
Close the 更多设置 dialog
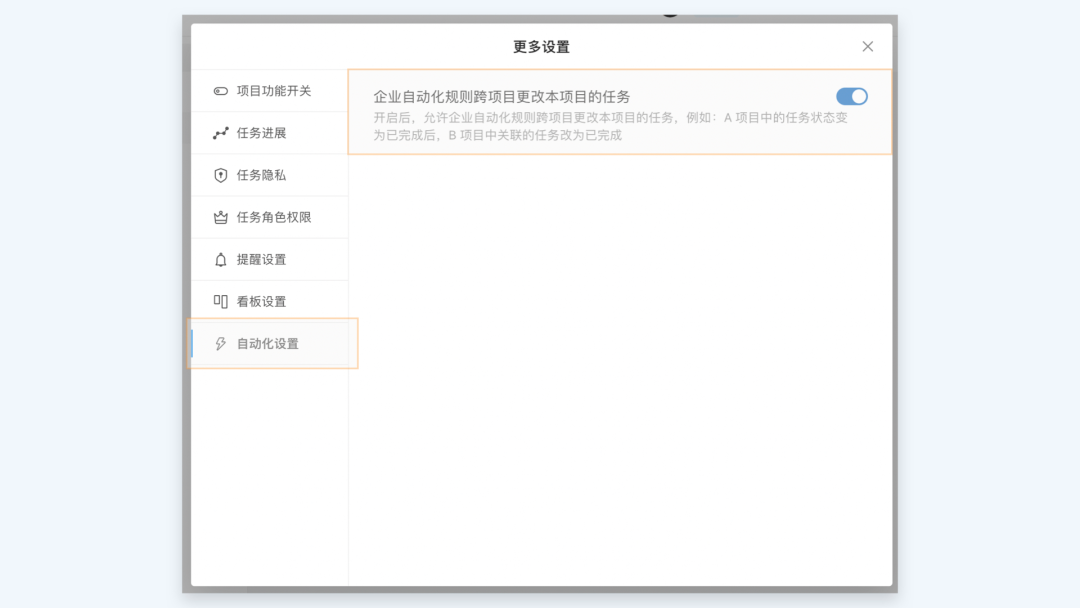pos(867,47)
